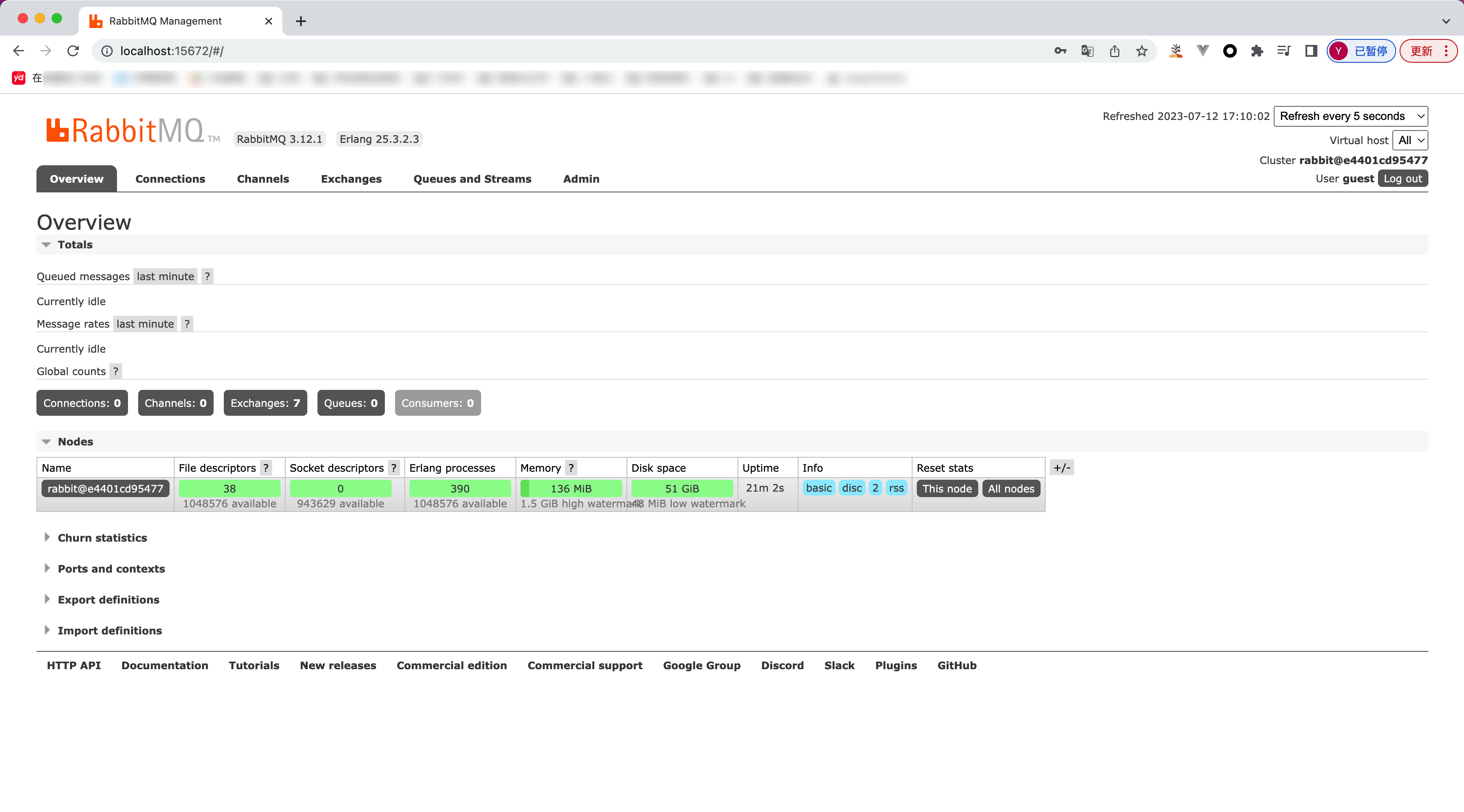The image size is (1464, 812).
Task: Open the Message rates help icon
Action: pos(187,323)
